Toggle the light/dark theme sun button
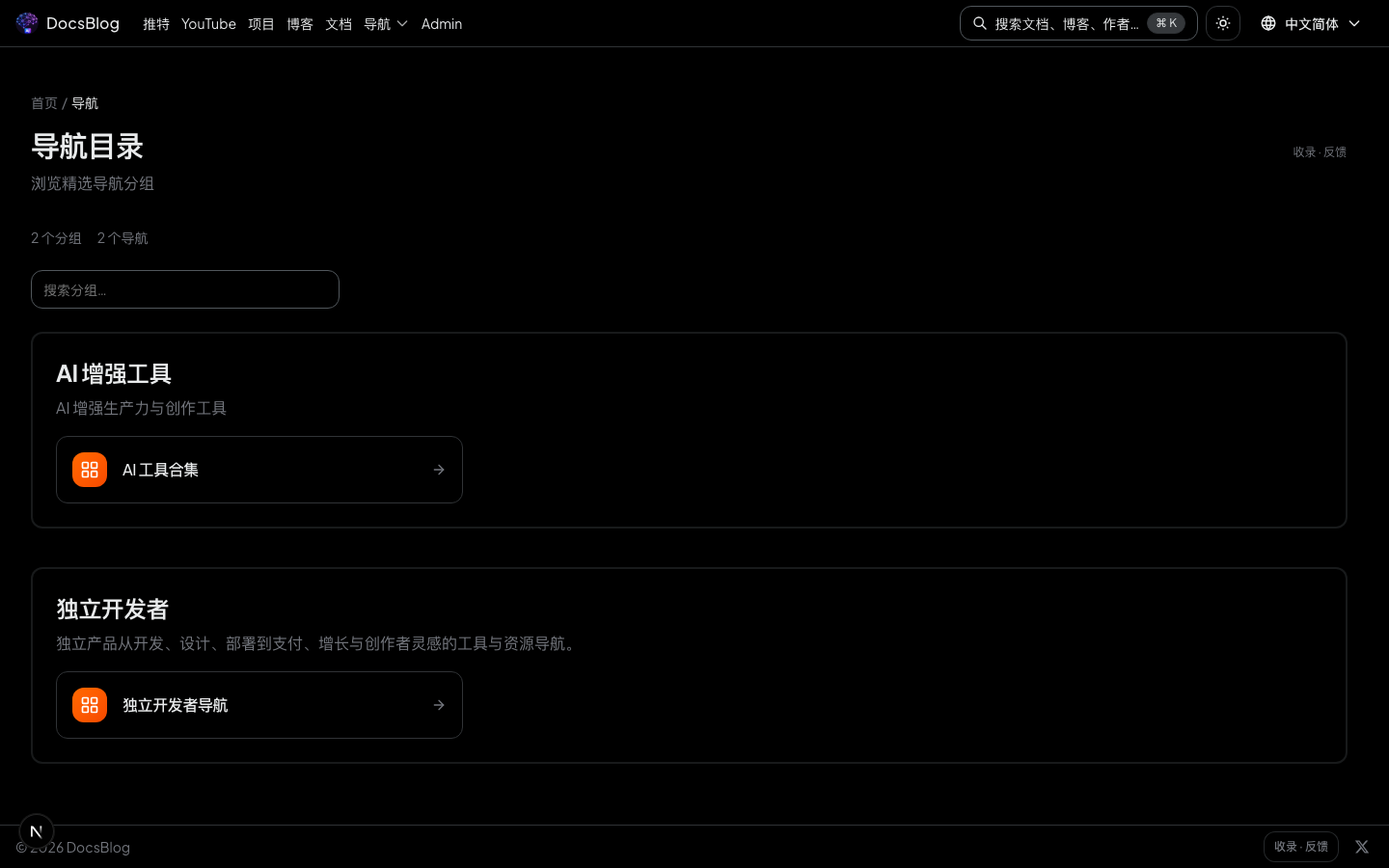The width and height of the screenshot is (1389, 868). [x=1222, y=23]
